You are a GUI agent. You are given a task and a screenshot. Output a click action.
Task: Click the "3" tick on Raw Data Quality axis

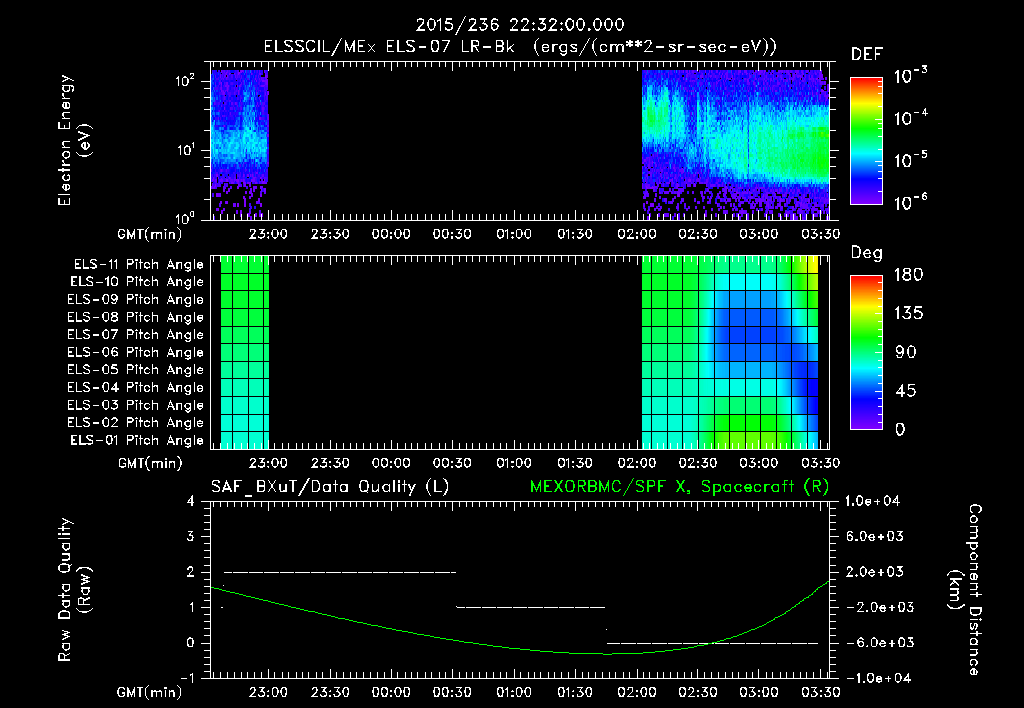click(191, 537)
